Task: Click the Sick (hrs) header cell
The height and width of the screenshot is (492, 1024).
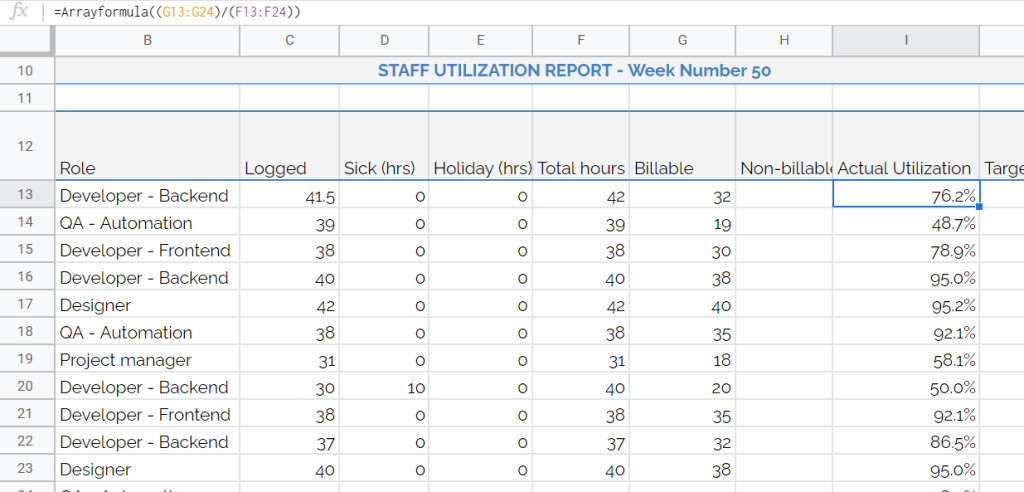Action: [384, 146]
